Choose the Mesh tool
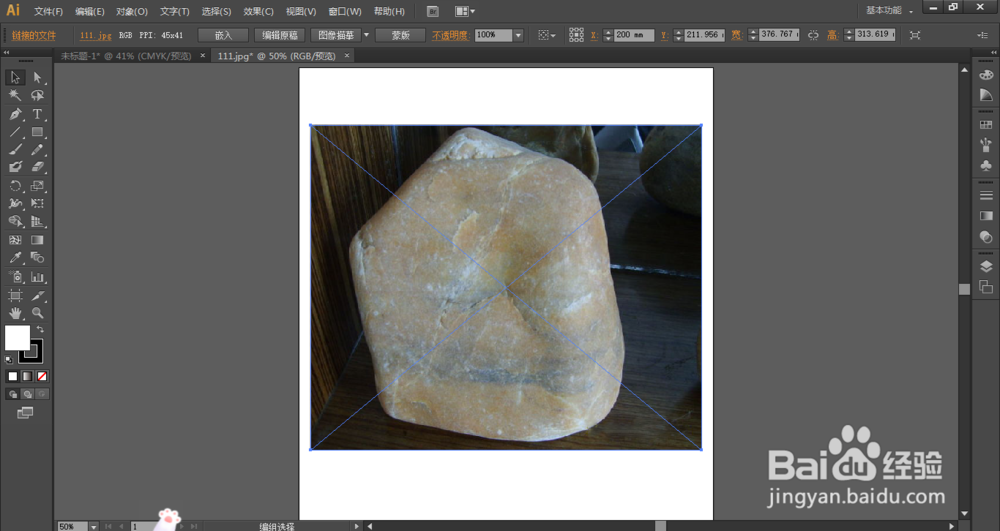The width and height of the screenshot is (1000, 531). tap(15, 240)
